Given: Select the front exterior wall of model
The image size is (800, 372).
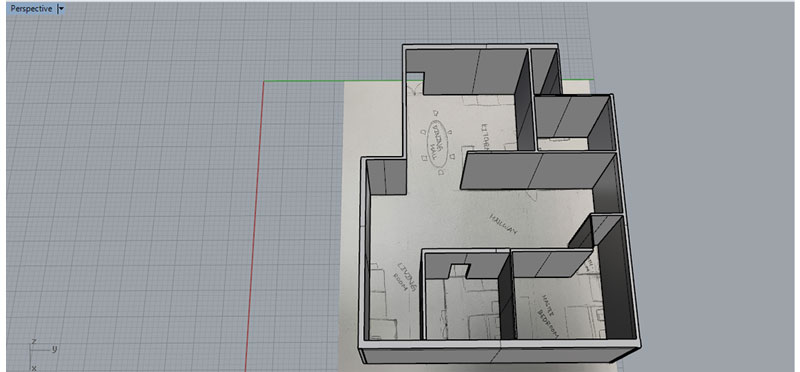Looking at the screenshot, I should (x=498, y=356).
